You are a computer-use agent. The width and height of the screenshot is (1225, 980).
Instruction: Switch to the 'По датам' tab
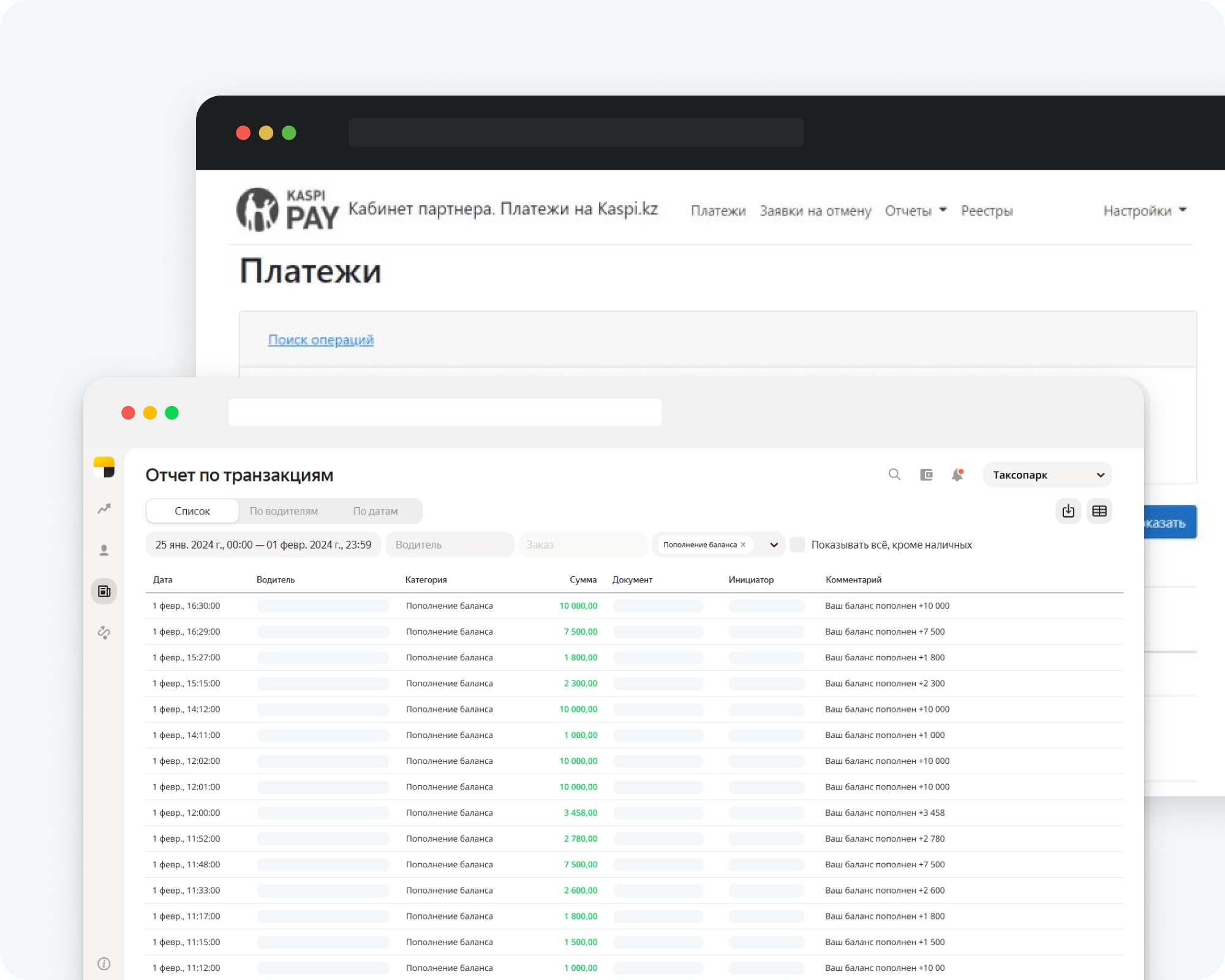click(x=375, y=511)
